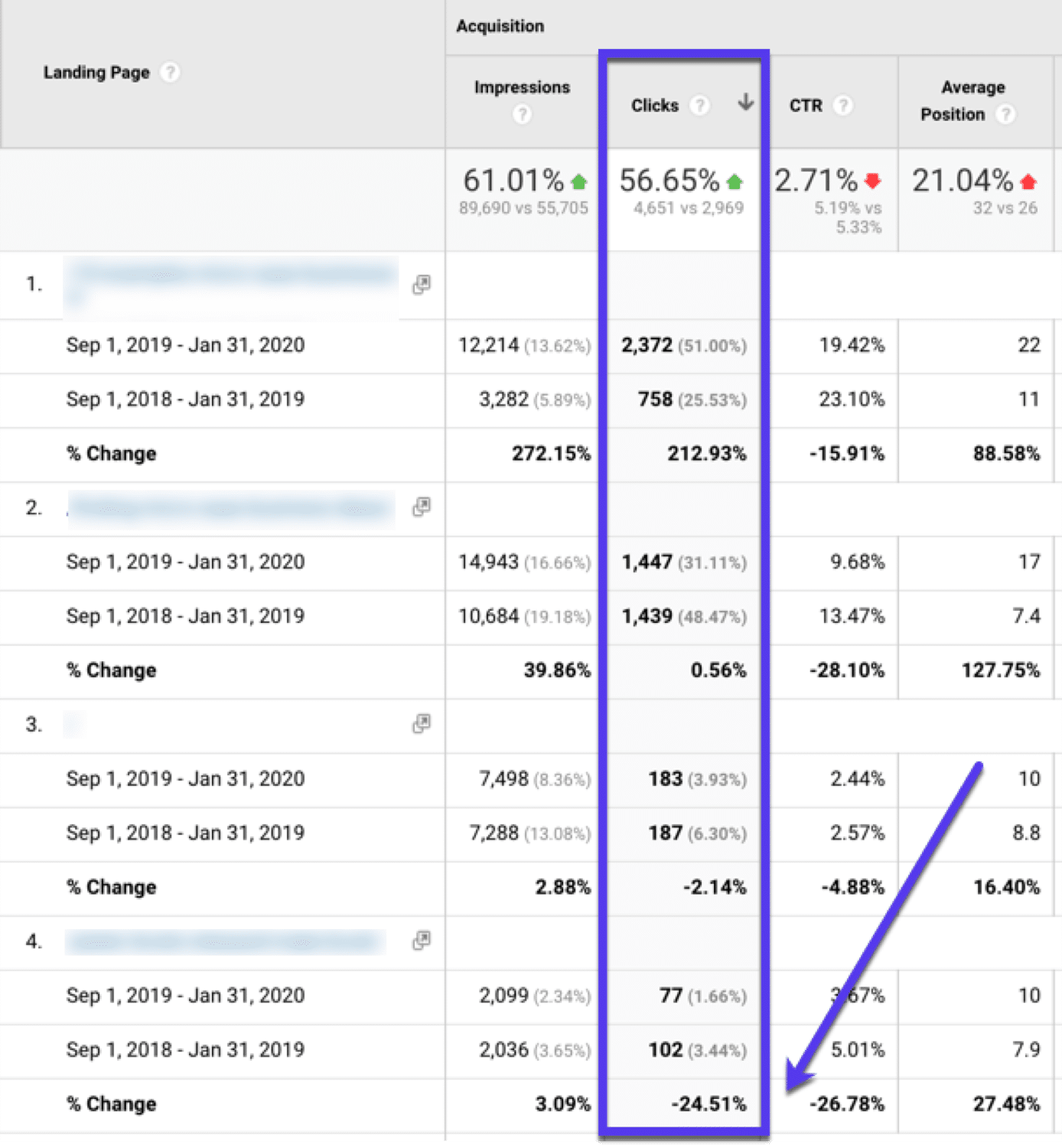
Task: Click the 212.93% clicks change cell
Action: (708, 453)
